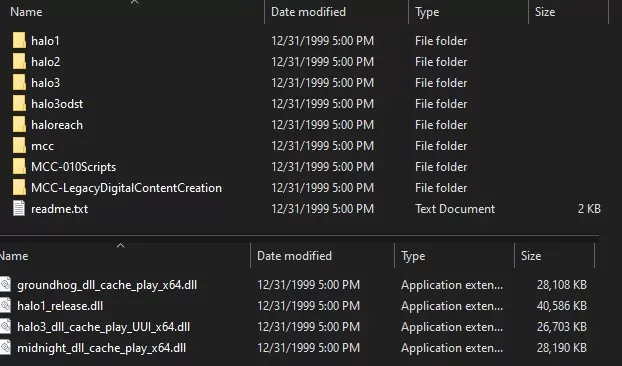
Task: Sort upper list by Type column
Action: point(427,12)
